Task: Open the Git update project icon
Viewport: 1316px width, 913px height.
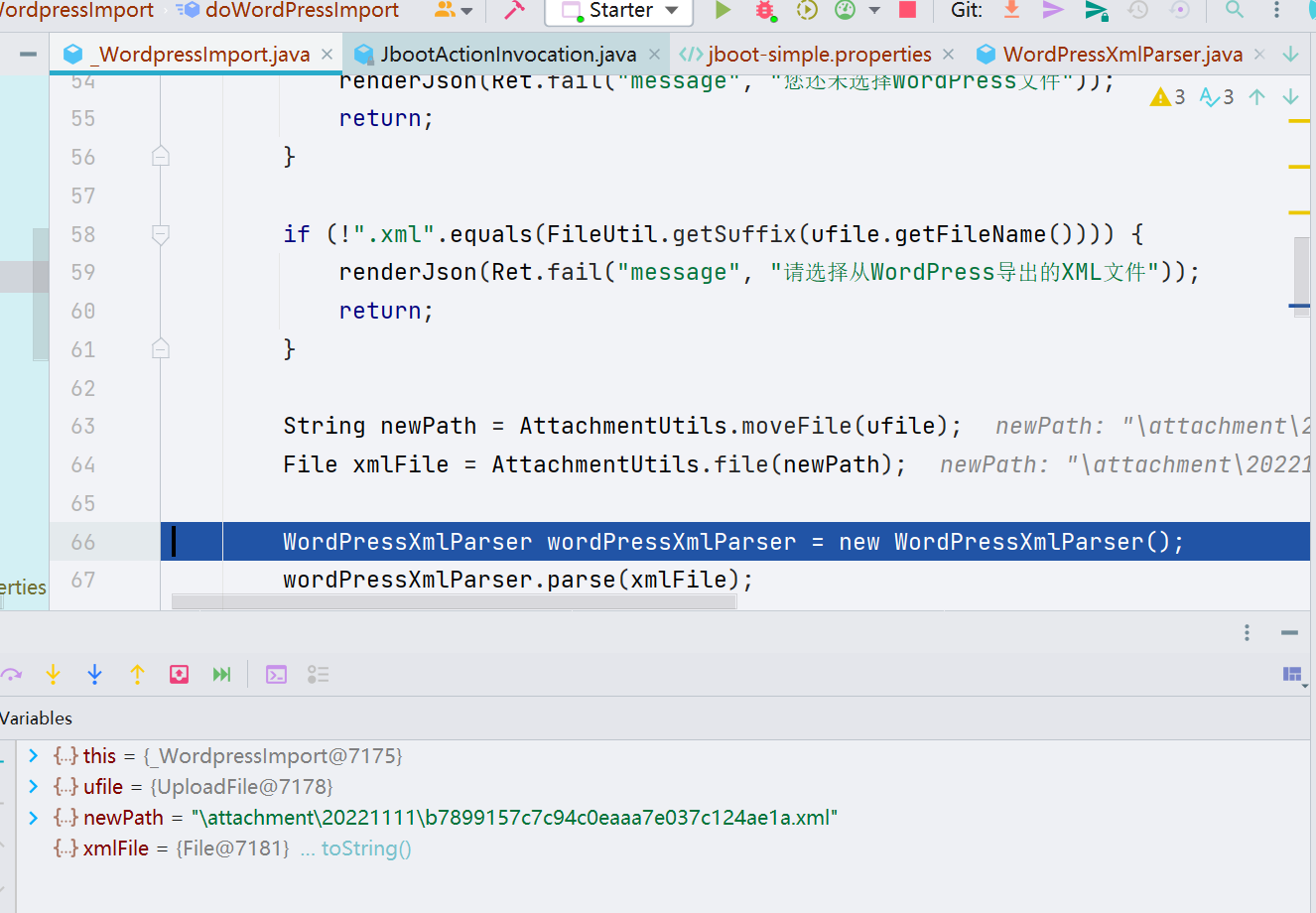Action: point(1011,10)
